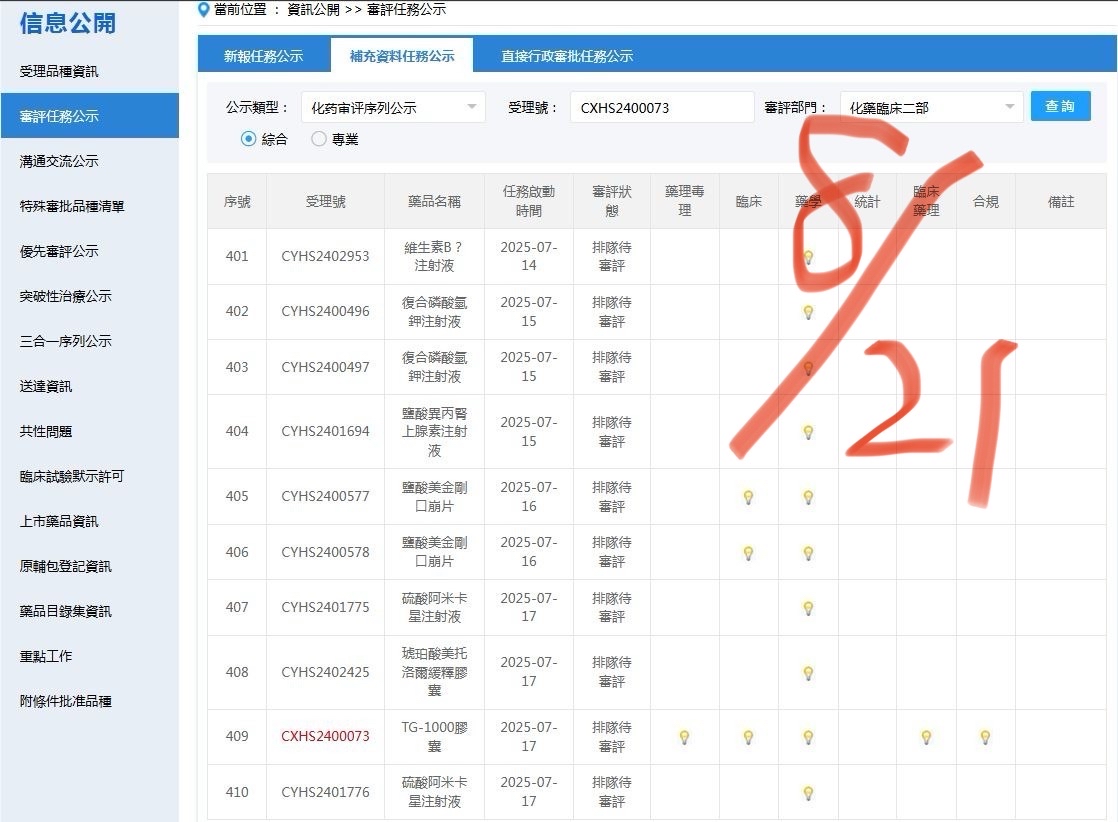The image size is (1118, 822).
Task: Click the 藥理毒理 lightbulb icon for TG-1000膠囊
Action: pos(684,737)
